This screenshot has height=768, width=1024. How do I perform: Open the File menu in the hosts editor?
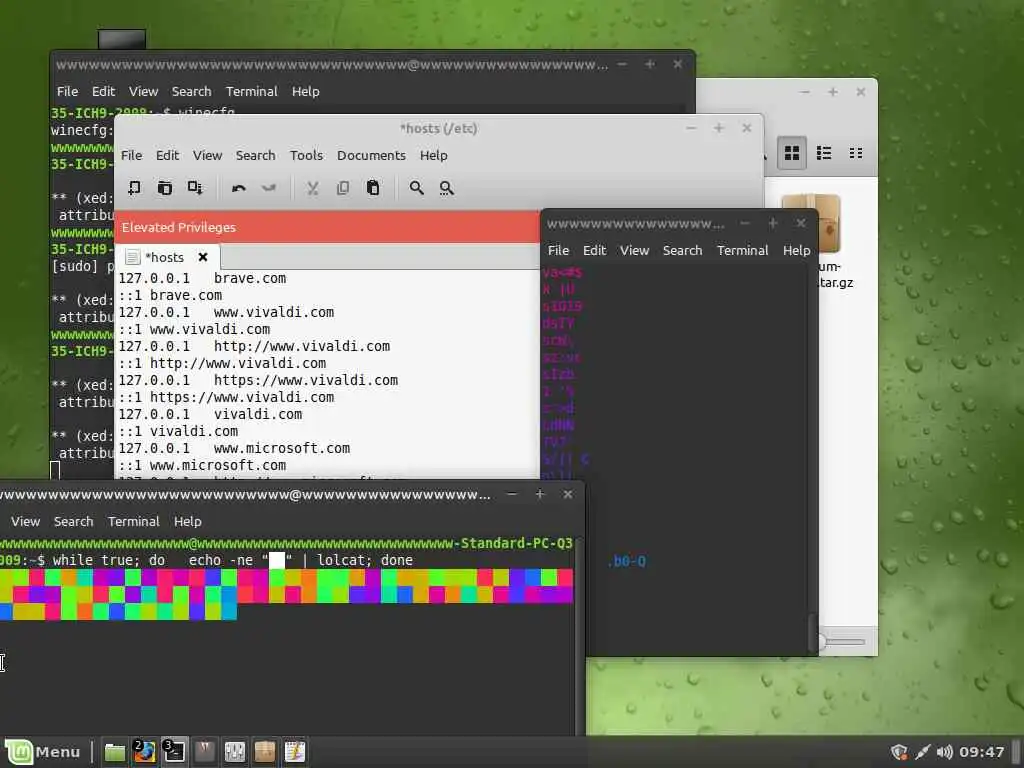click(131, 155)
